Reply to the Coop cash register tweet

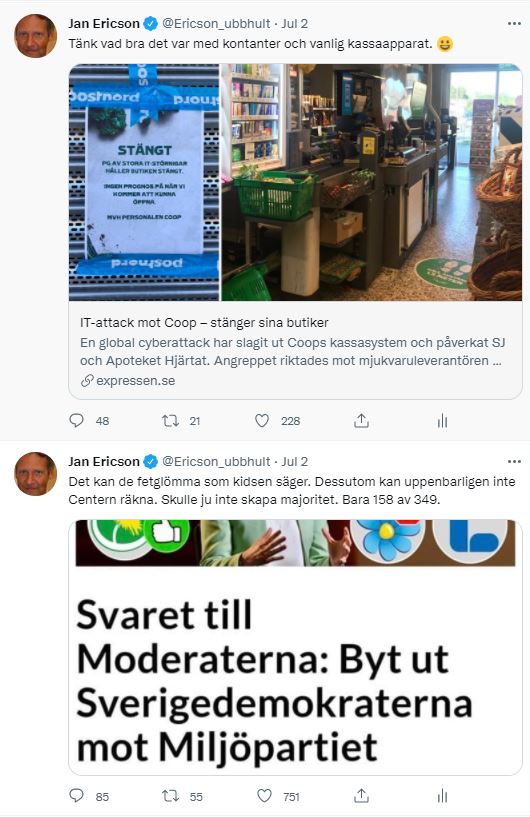[x=77, y=420]
